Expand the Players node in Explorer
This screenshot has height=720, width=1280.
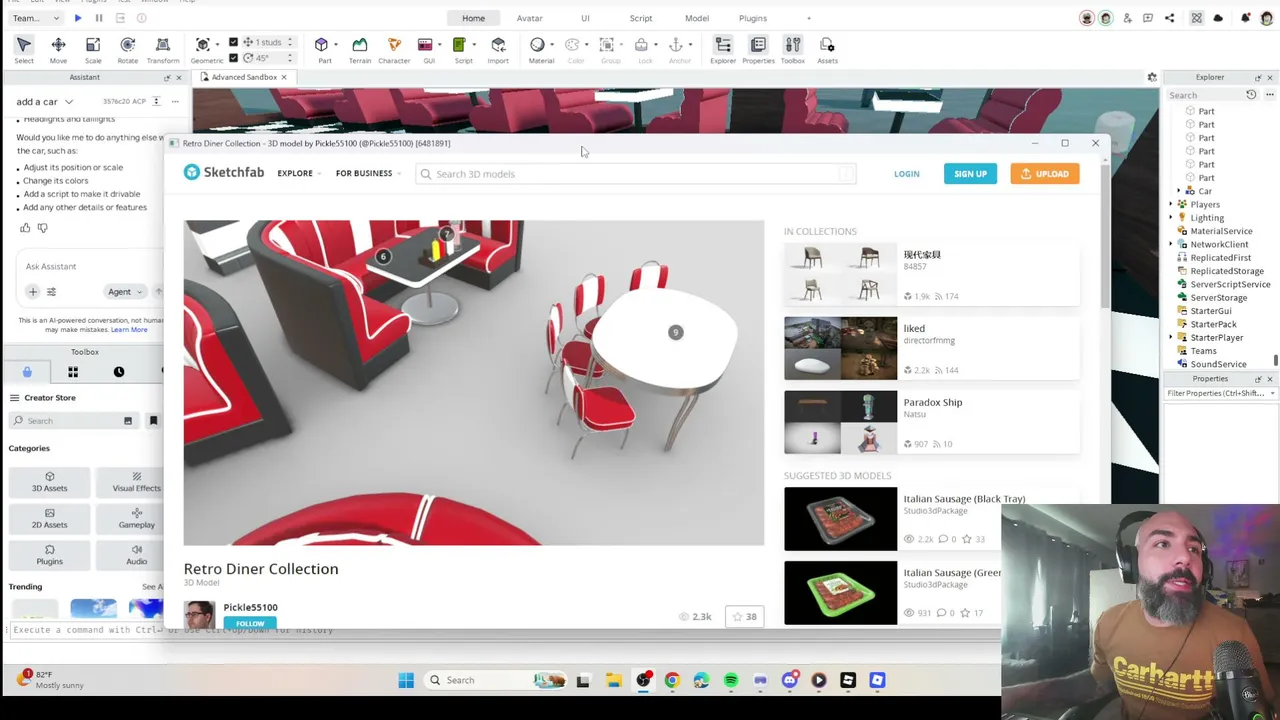coord(1171,205)
